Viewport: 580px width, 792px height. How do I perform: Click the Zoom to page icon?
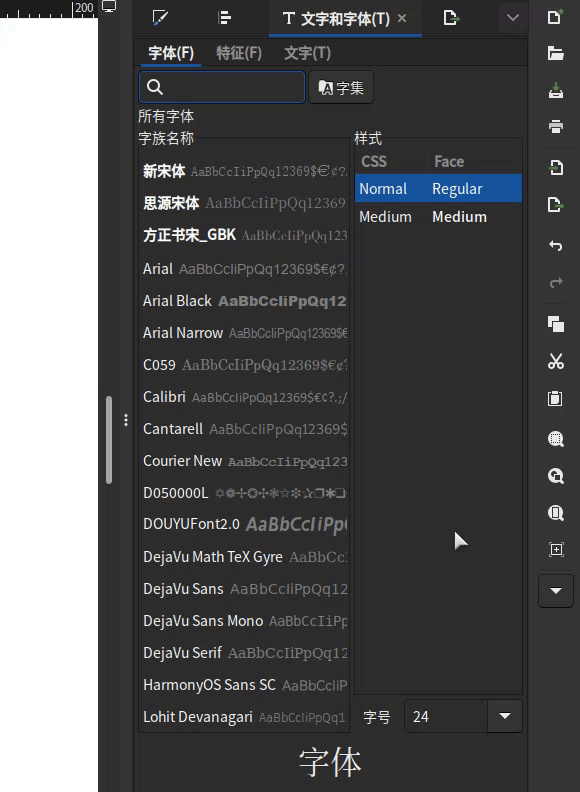tap(556, 513)
